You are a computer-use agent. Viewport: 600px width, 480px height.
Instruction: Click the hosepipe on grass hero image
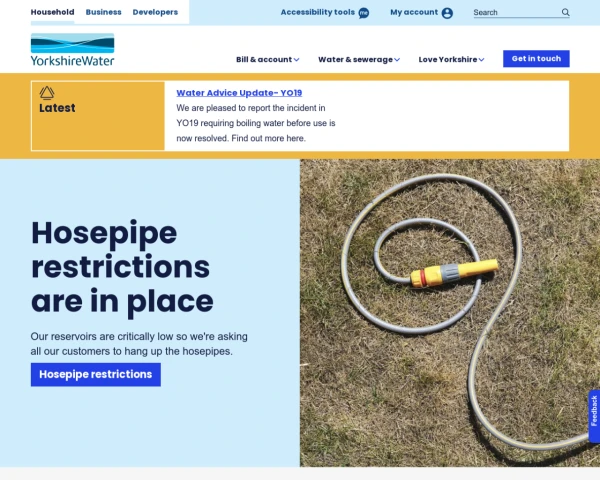(450, 313)
